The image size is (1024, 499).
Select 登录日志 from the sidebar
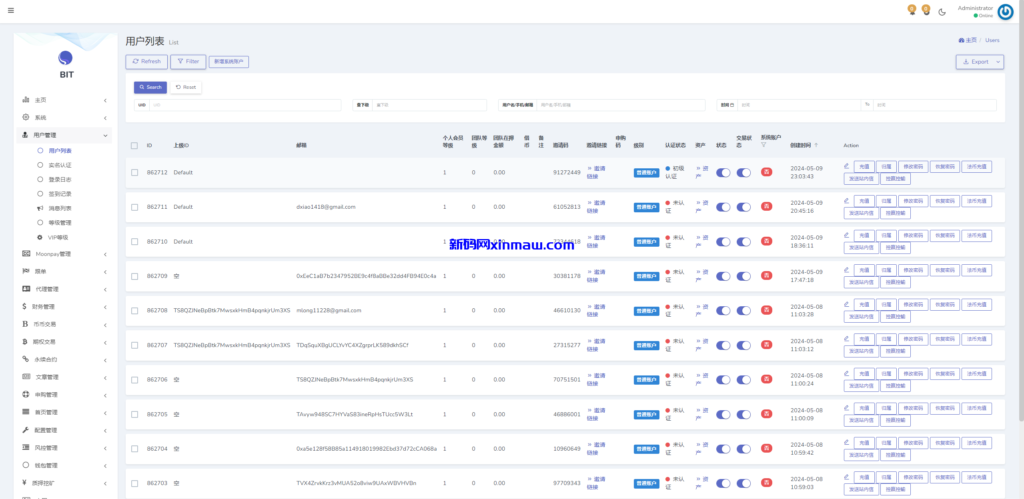click(x=60, y=179)
